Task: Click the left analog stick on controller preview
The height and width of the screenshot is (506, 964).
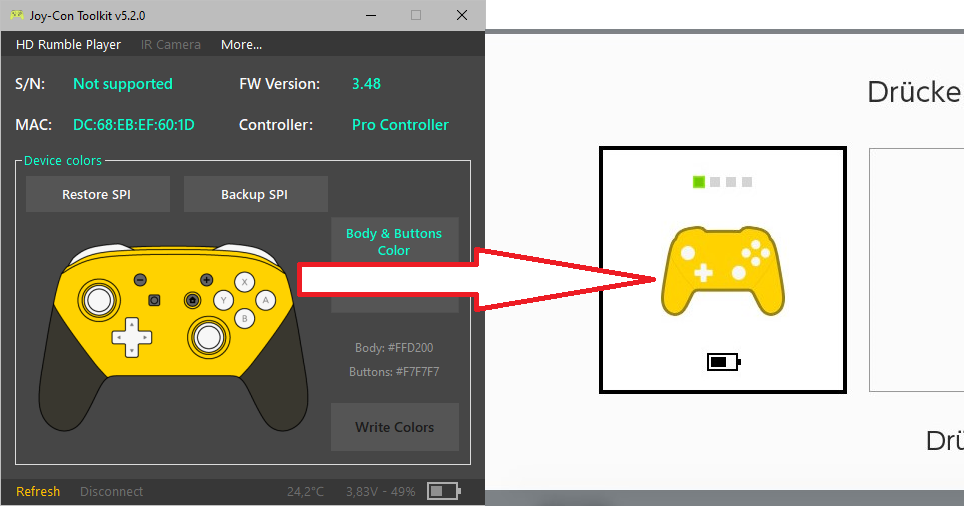Action: 99,301
